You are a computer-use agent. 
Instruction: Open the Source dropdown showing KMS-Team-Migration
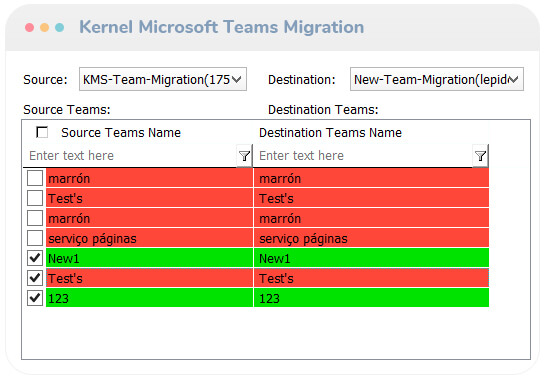click(163, 79)
